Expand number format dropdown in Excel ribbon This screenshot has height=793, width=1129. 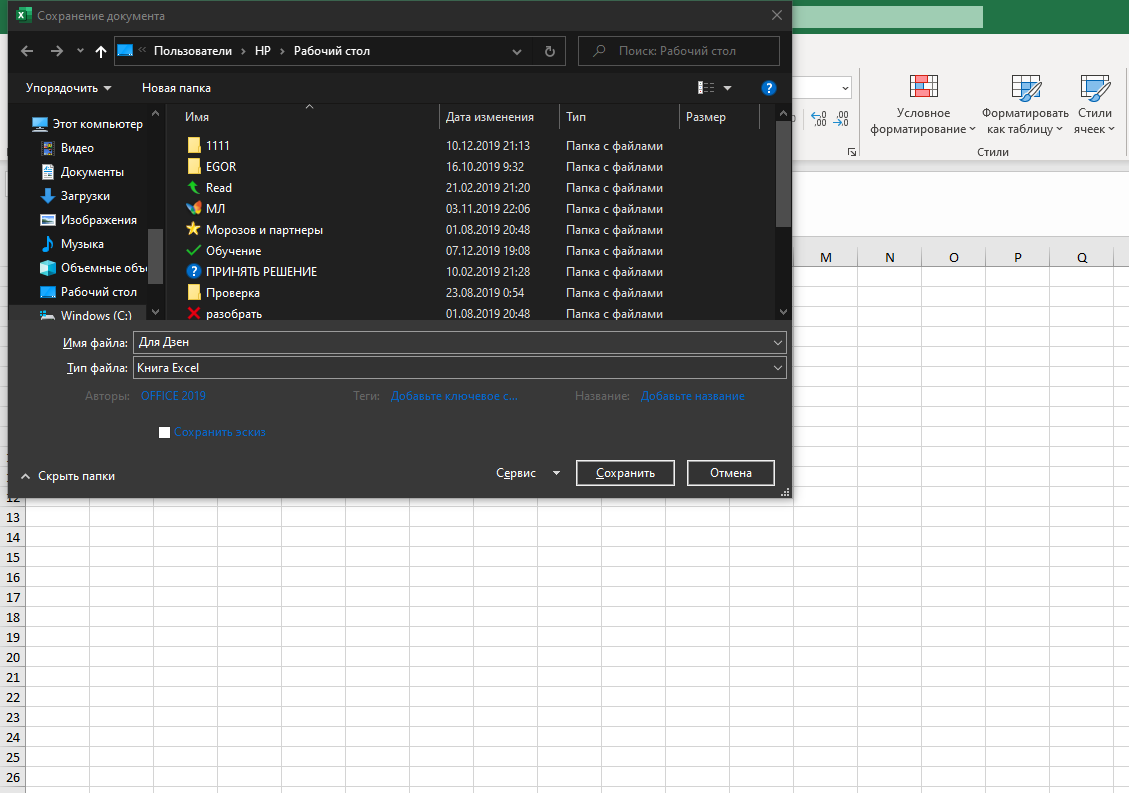[845, 89]
